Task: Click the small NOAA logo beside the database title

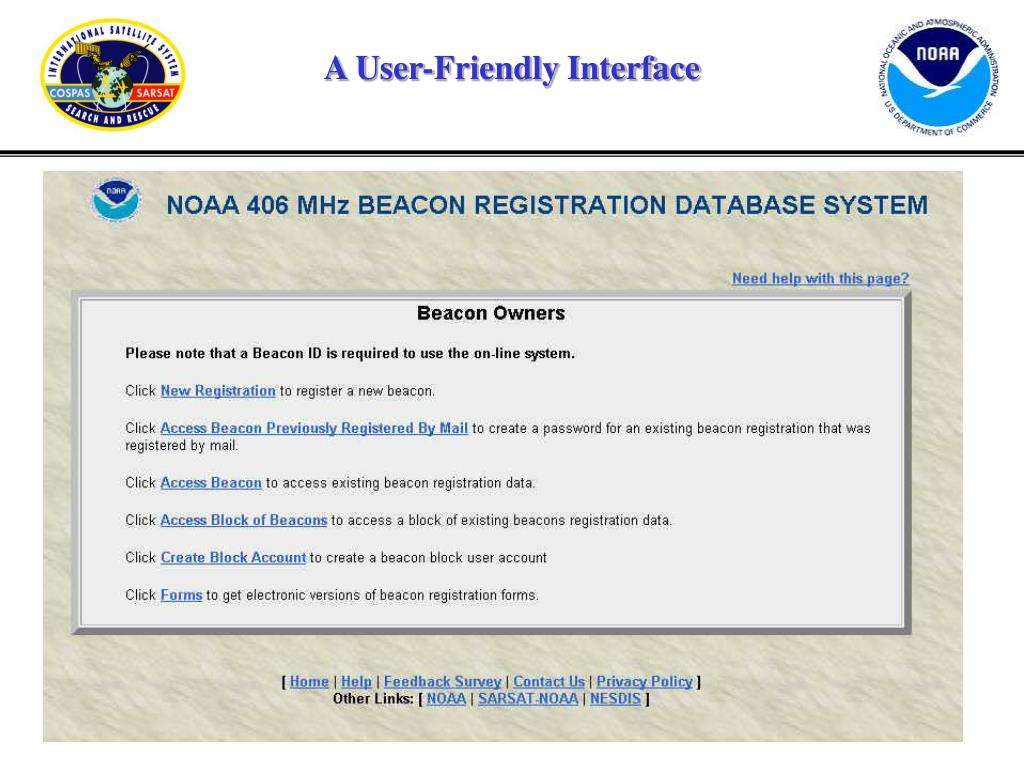Action: point(116,199)
